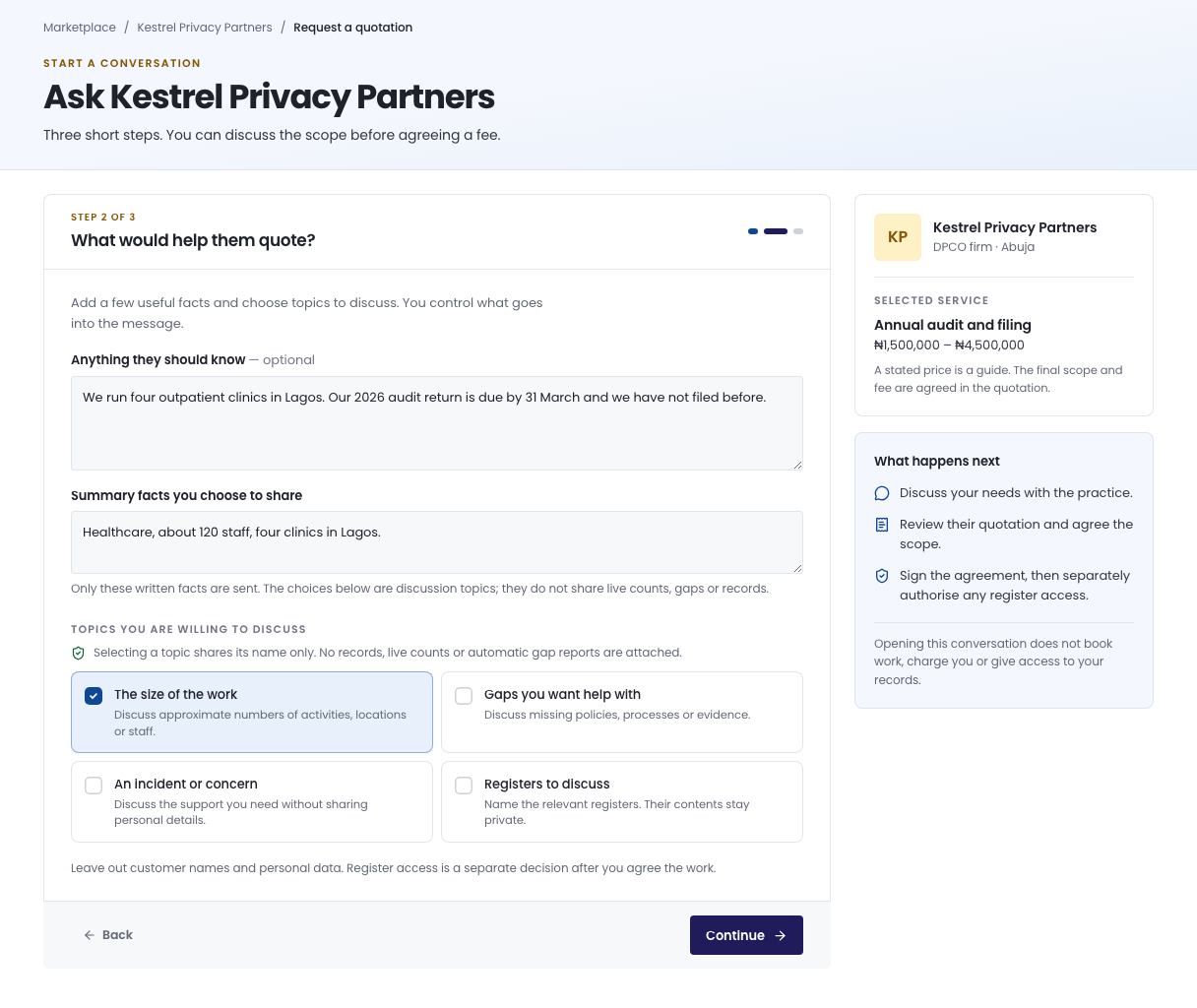Screen dimensions: 1197x1008
Task: Click the arrow icon inside the Continue button
Action: [781, 935]
